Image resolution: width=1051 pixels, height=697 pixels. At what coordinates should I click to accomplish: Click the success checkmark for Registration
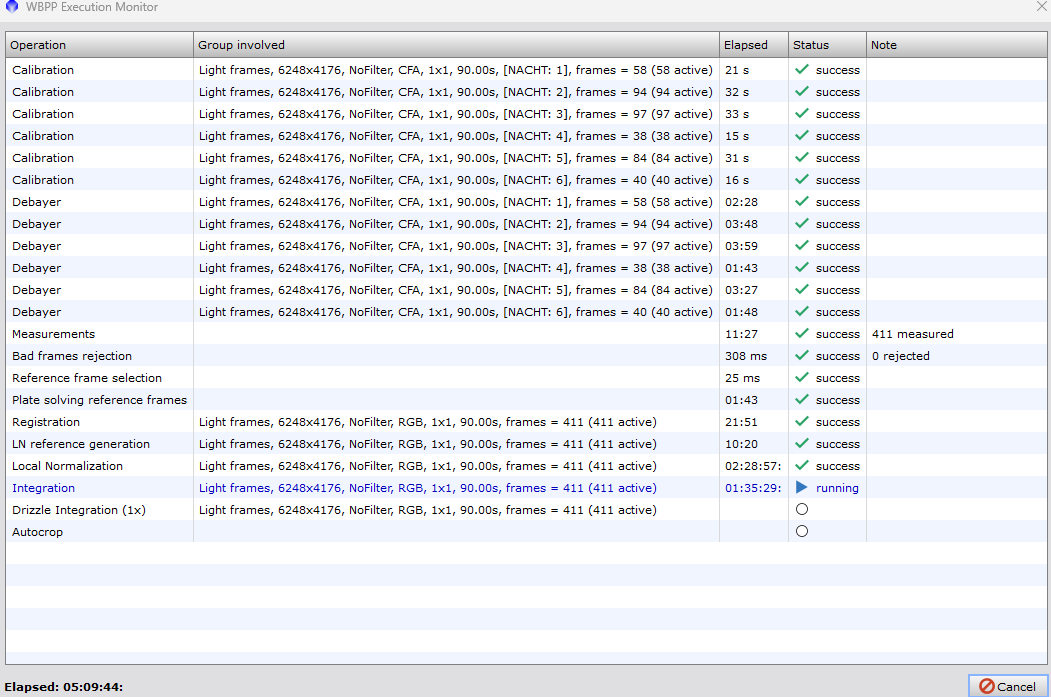(802, 422)
